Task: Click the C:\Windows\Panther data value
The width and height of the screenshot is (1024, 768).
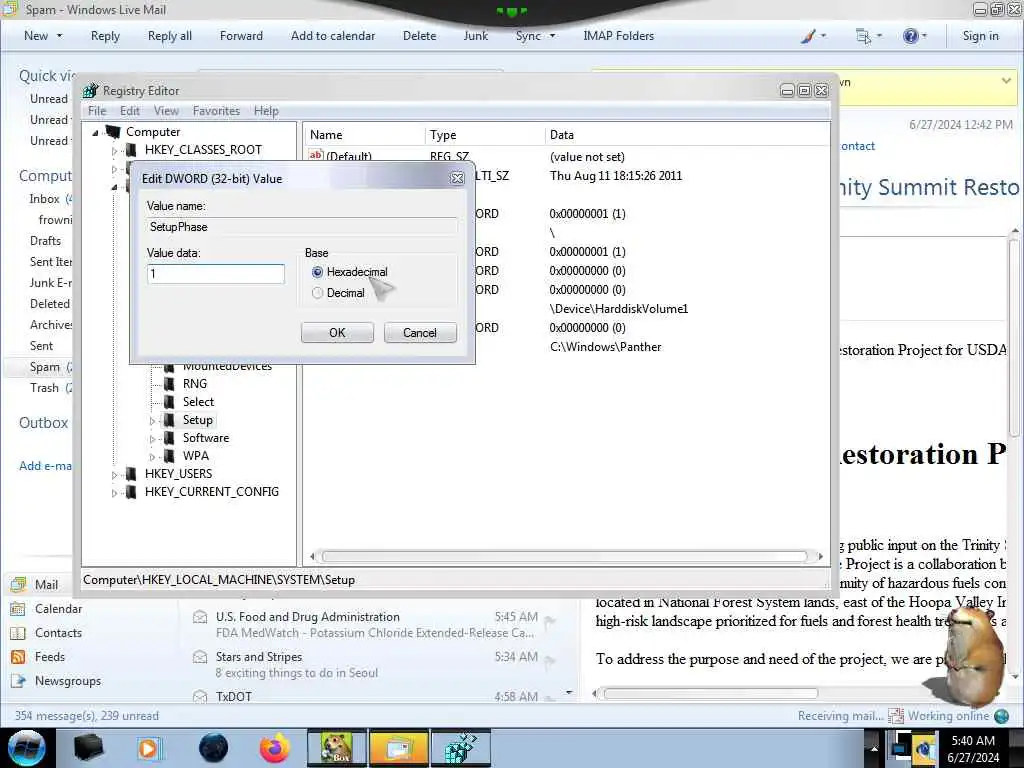Action: pos(605,347)
